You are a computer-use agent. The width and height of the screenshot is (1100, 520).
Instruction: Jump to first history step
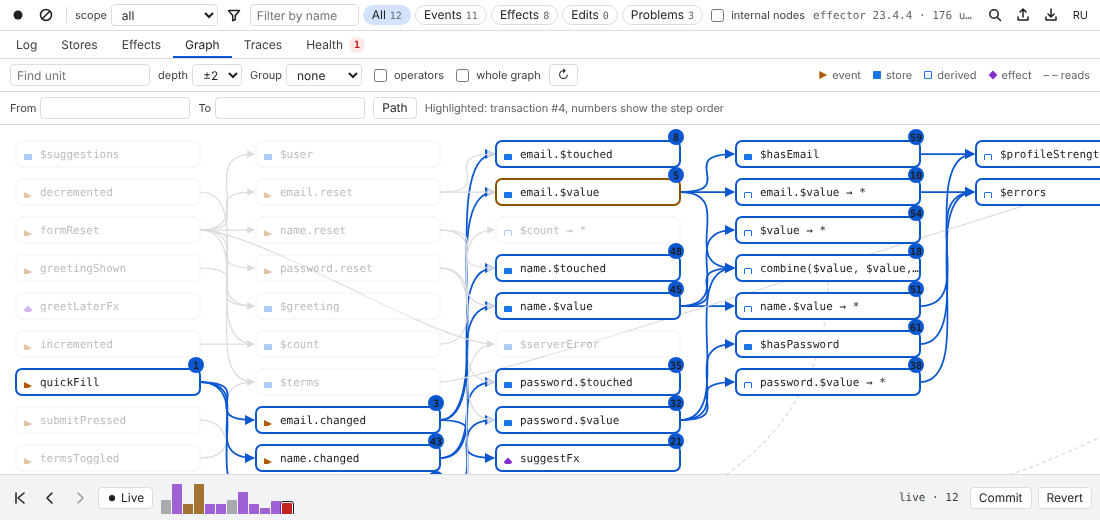point(20,498)
